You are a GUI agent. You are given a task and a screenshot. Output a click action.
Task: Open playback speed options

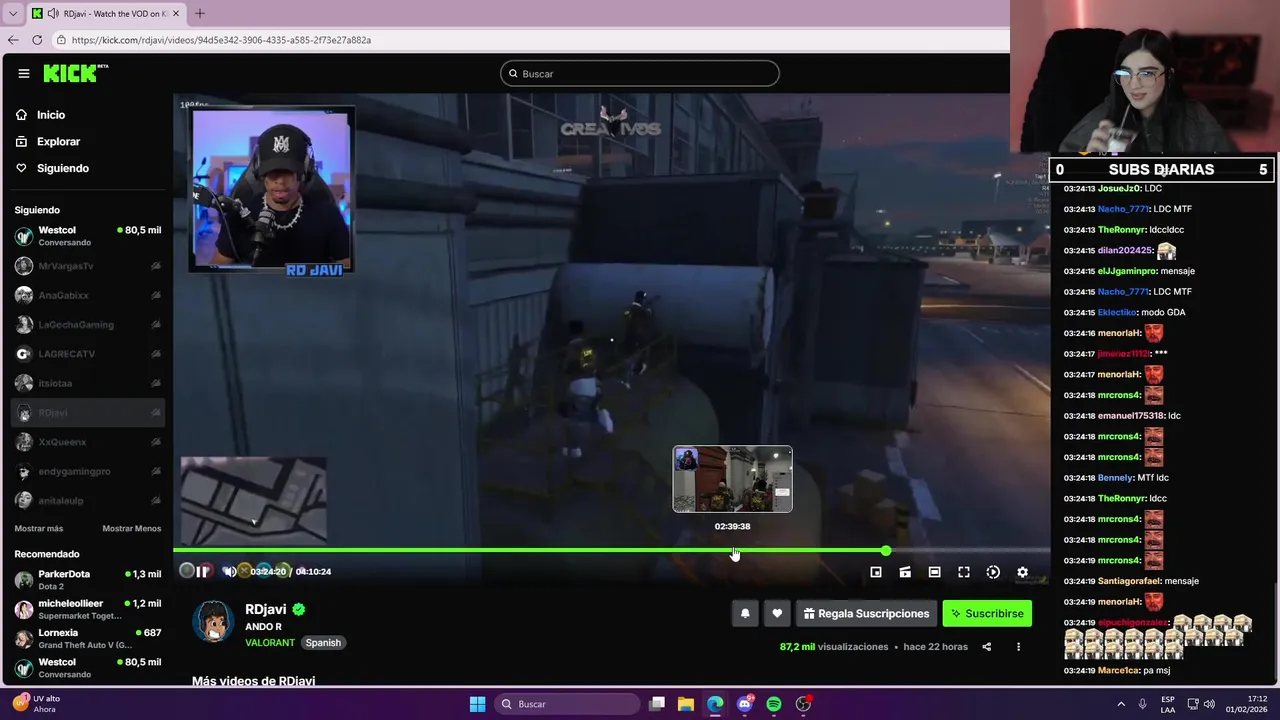click(x=993, y=572)
